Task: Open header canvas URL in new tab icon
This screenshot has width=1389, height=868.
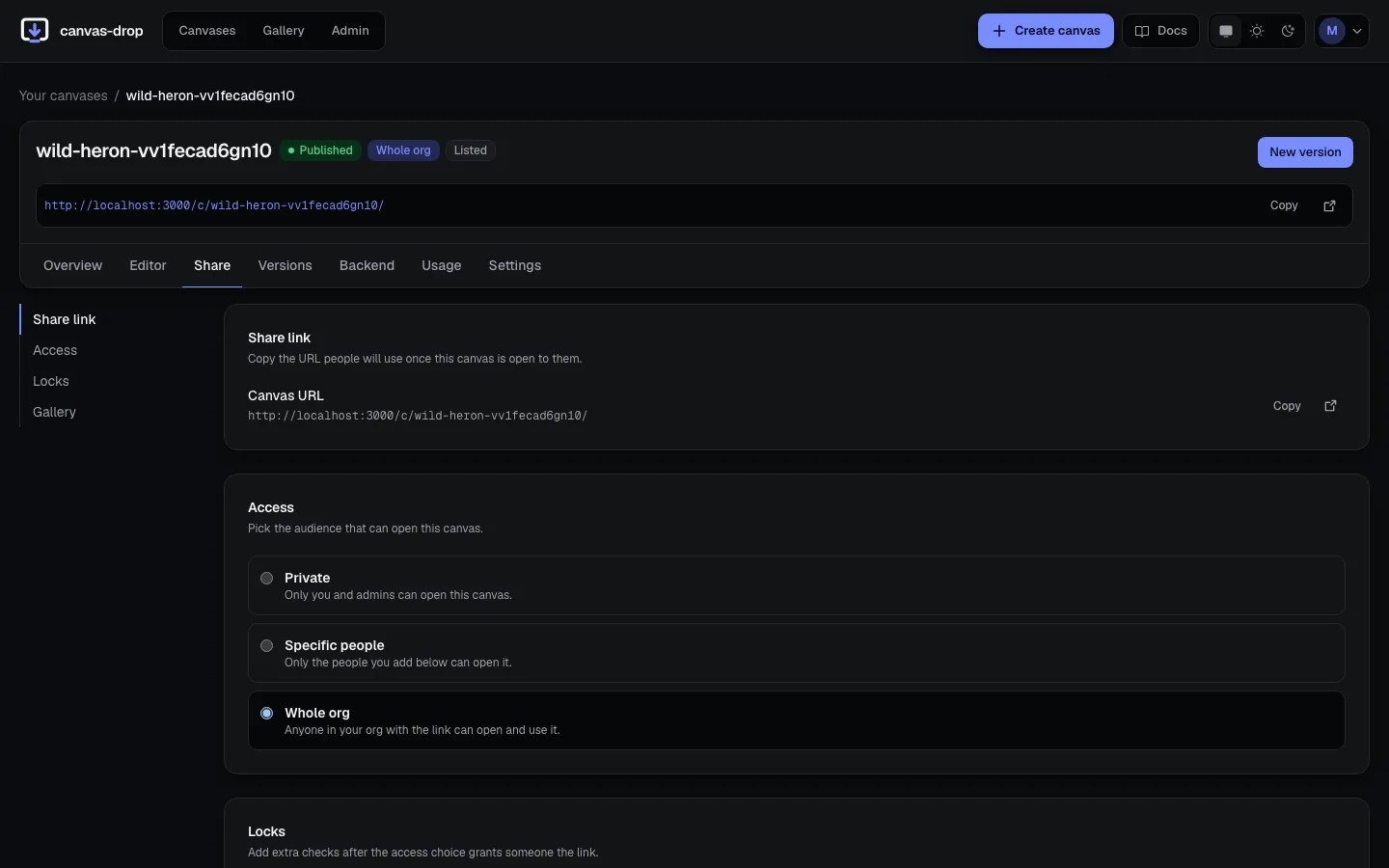Action: (1329, 205)
